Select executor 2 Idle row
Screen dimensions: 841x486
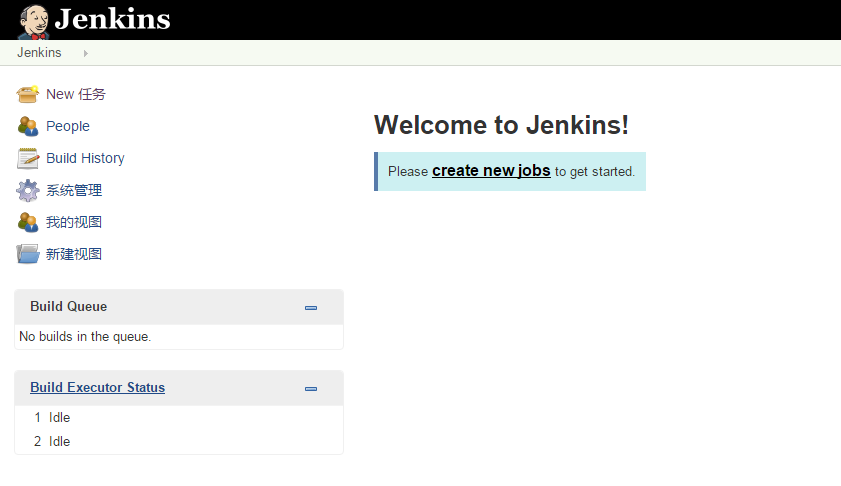179,441
